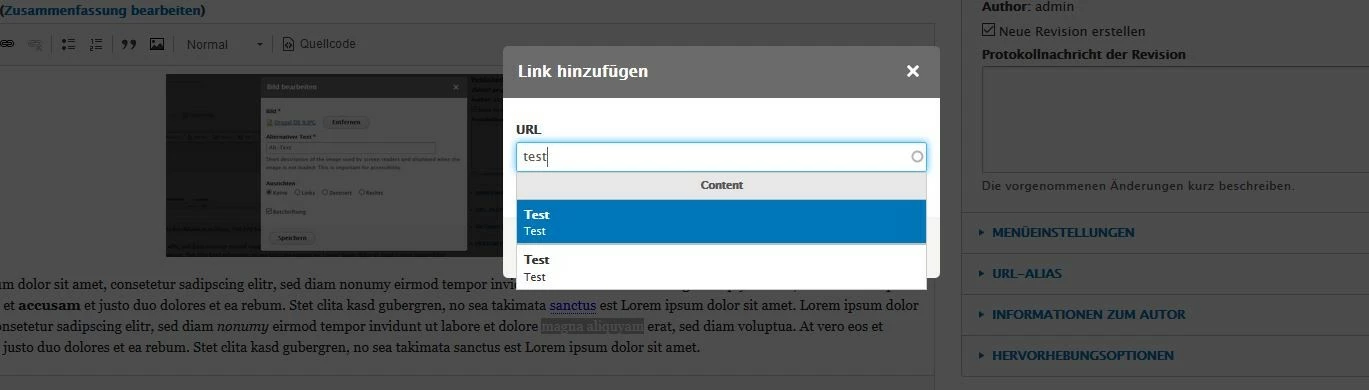Expand the Hervorhebungsoptionen section
This screenshot has width=1369, height=390.
[x=1083, y=355]
